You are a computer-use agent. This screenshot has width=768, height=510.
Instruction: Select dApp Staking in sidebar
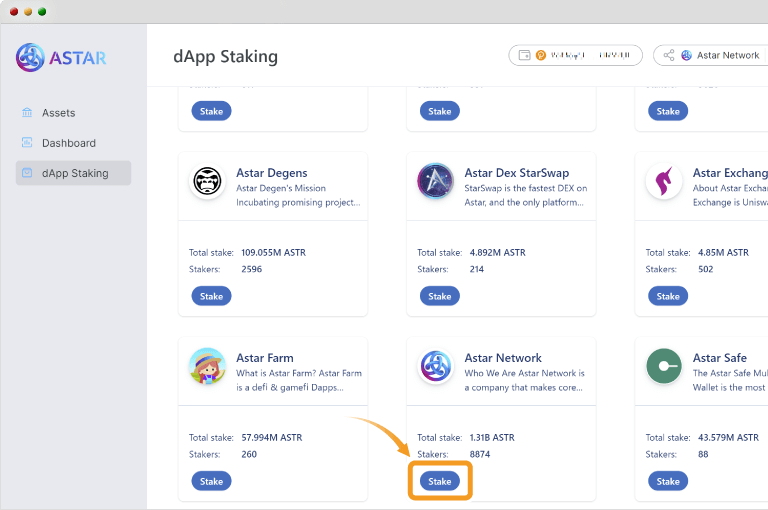74,173
